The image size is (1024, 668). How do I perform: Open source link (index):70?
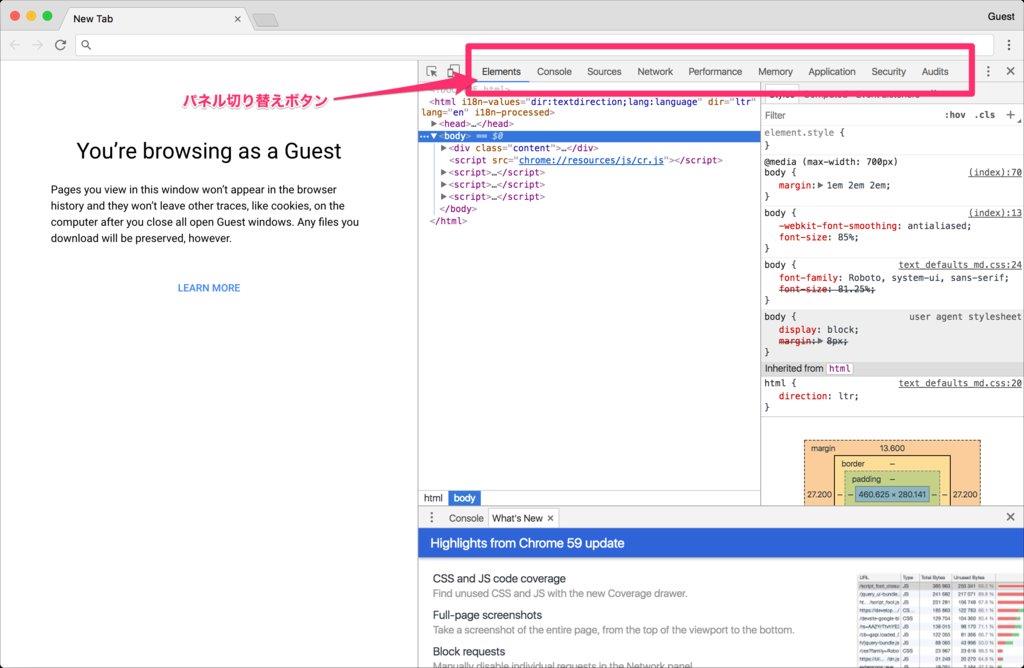tap(995, 172)
